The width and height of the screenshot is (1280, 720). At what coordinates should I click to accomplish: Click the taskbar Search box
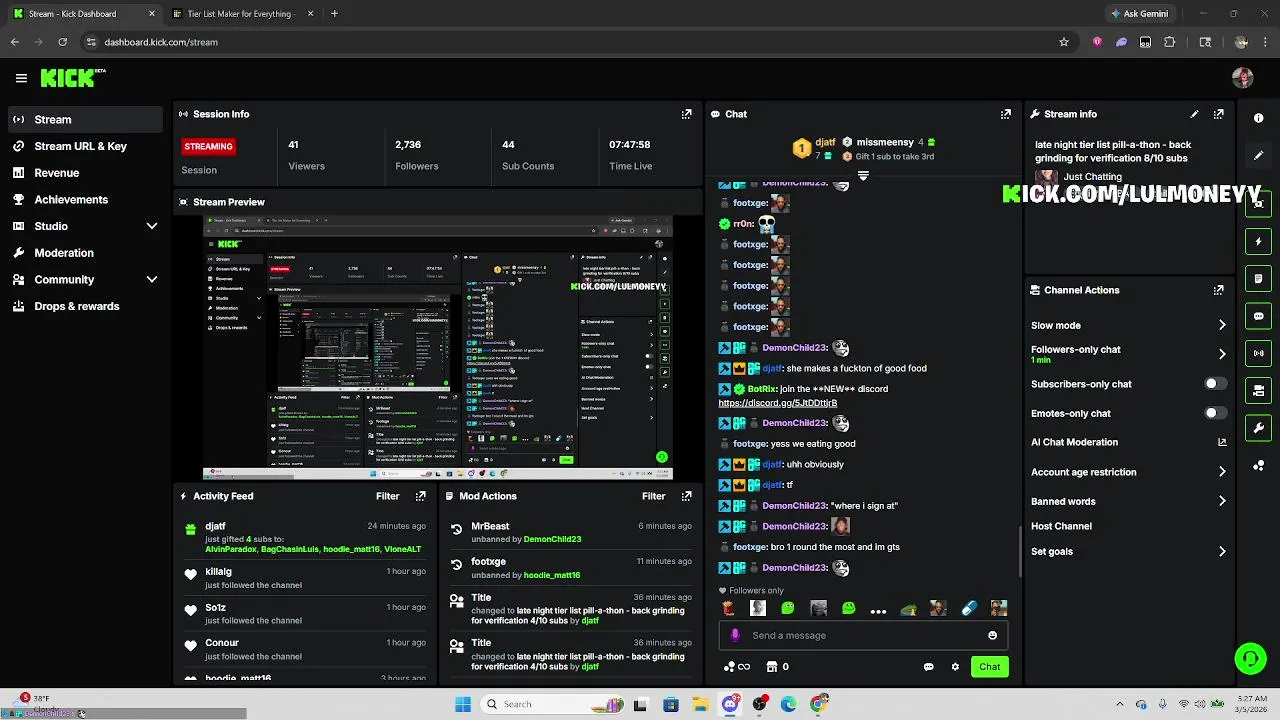pos(553,704)
